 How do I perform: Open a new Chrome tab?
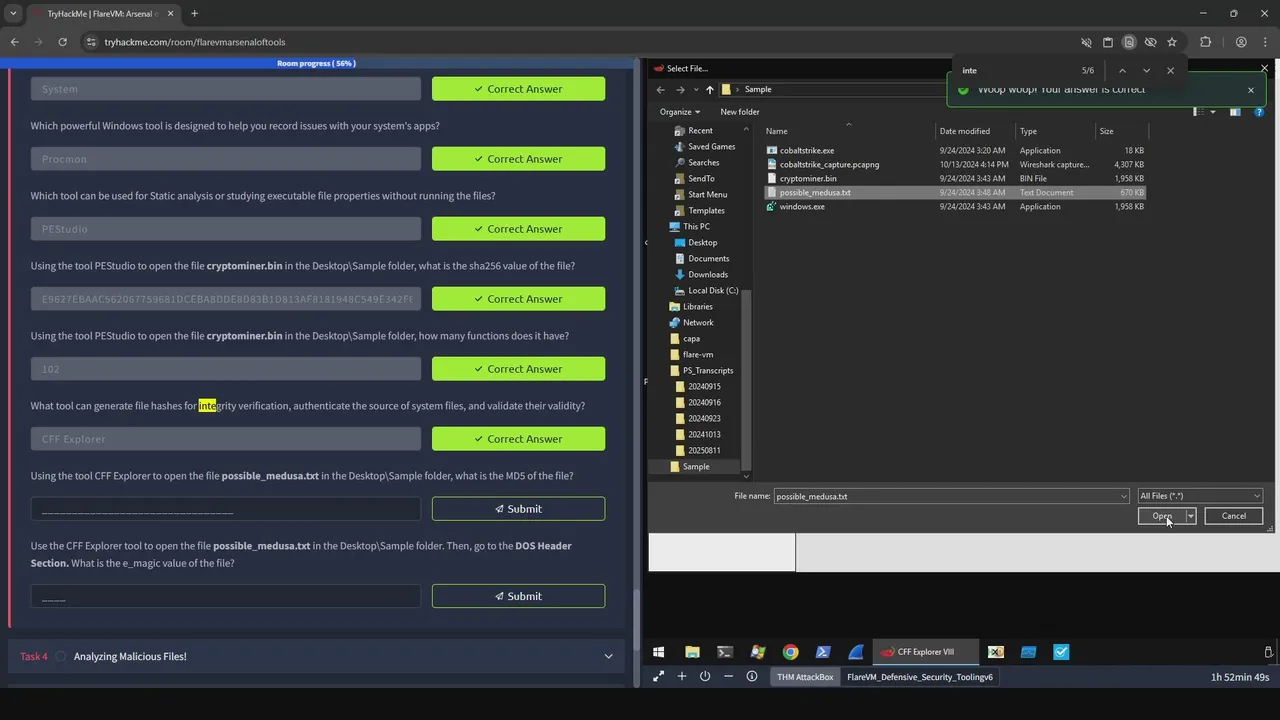pyautogui.click(x=194, y=14)
